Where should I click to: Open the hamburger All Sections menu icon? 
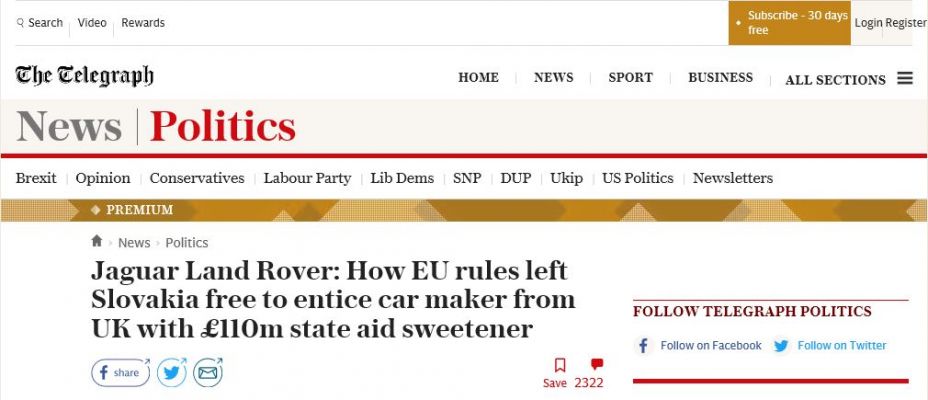point(904,78)
